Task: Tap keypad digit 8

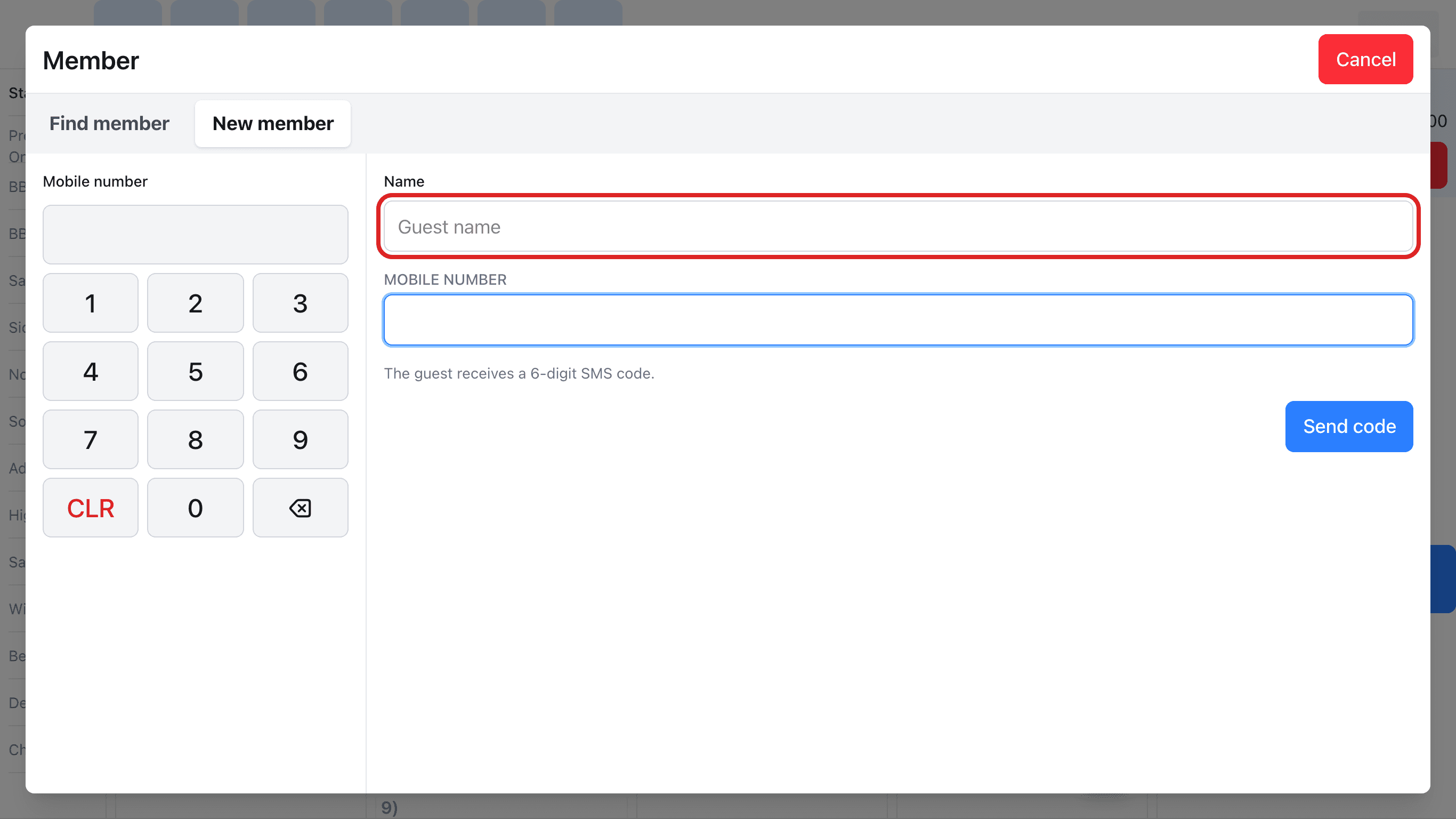Action: point(195,439)
